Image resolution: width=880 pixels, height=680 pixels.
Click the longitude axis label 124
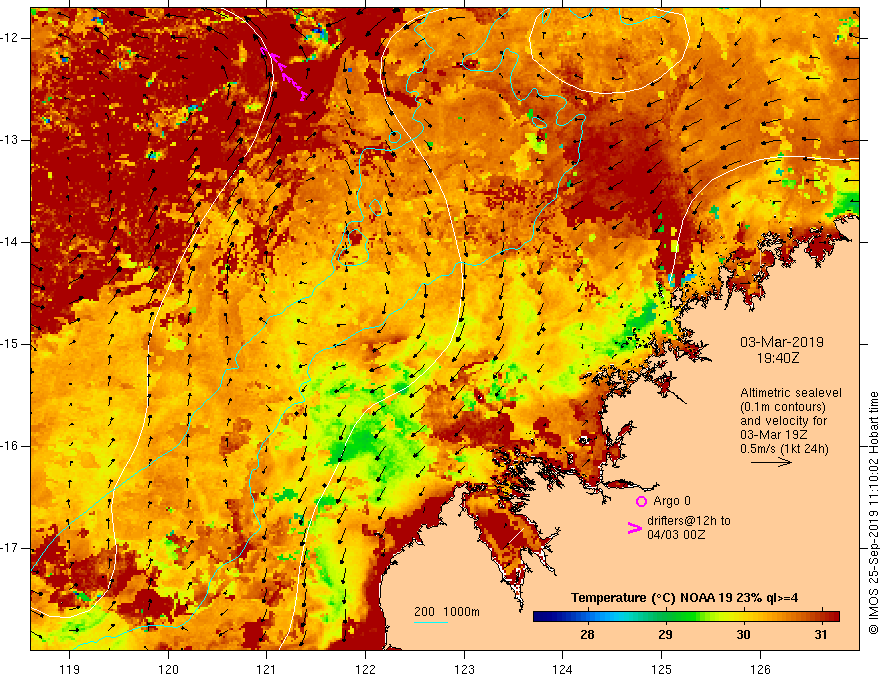563,669
